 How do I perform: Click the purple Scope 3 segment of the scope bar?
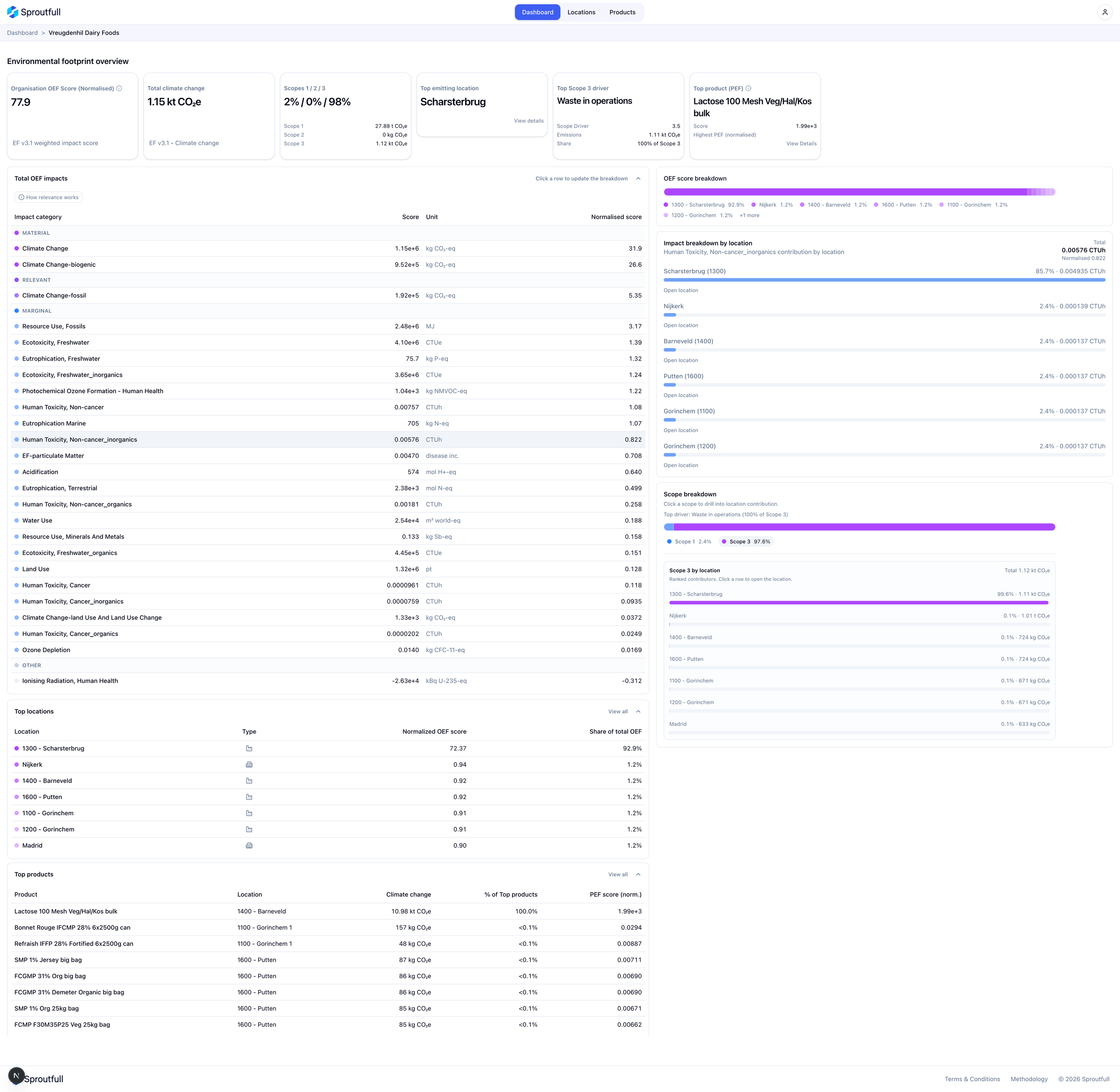click(864, 527)
